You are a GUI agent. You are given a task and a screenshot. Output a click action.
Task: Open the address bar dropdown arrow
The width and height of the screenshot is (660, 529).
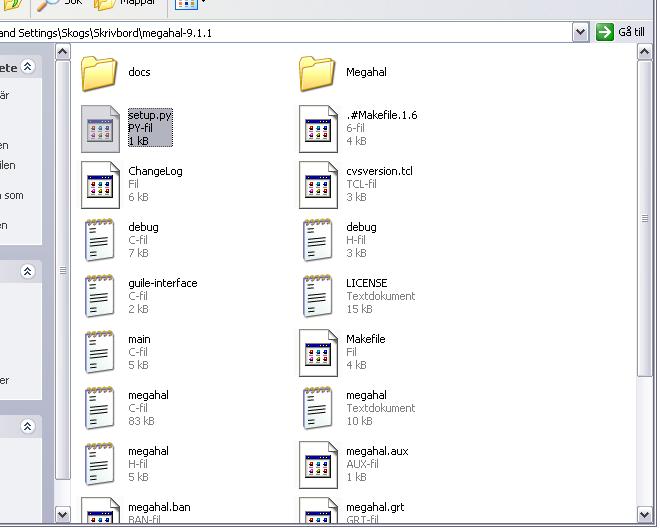tap(580, 32)
